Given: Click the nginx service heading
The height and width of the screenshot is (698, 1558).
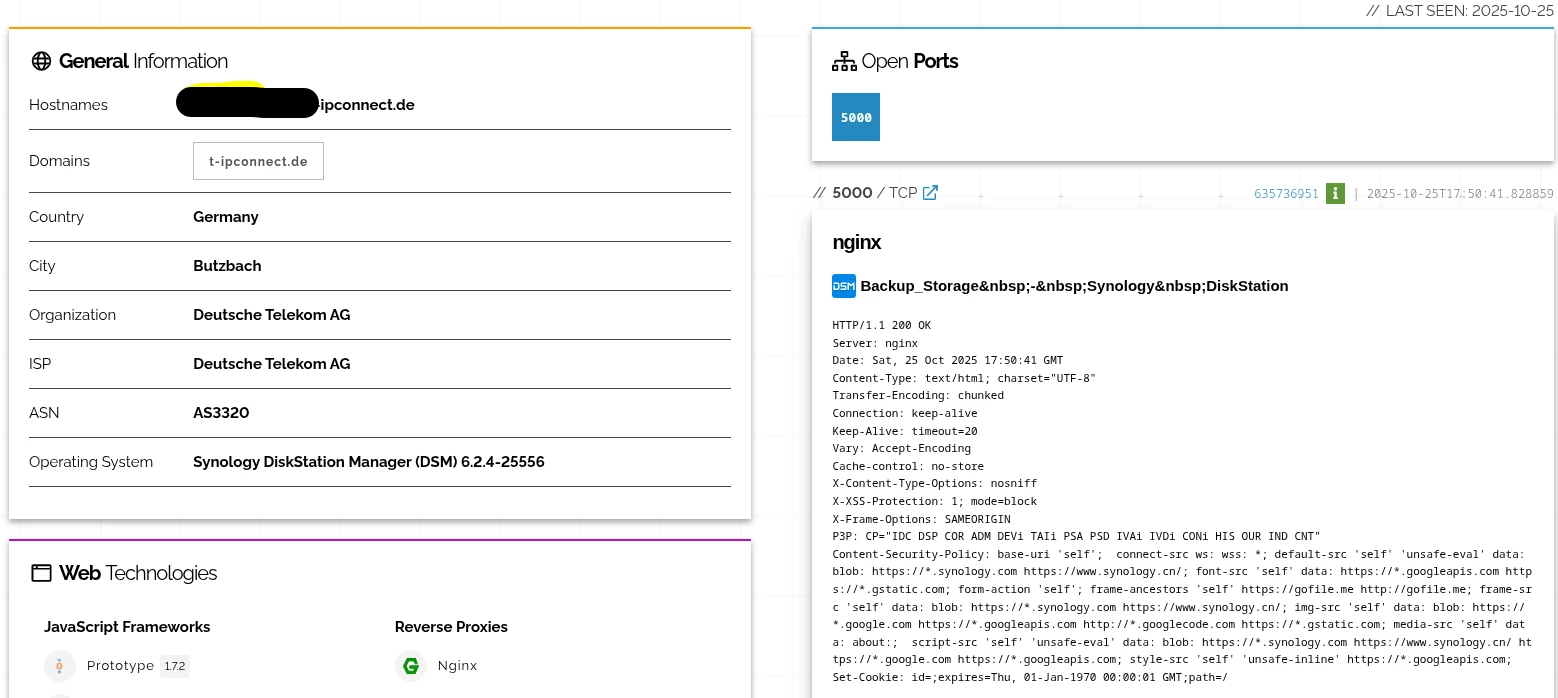Looking at the screenshot, I should tap(856, 242).
